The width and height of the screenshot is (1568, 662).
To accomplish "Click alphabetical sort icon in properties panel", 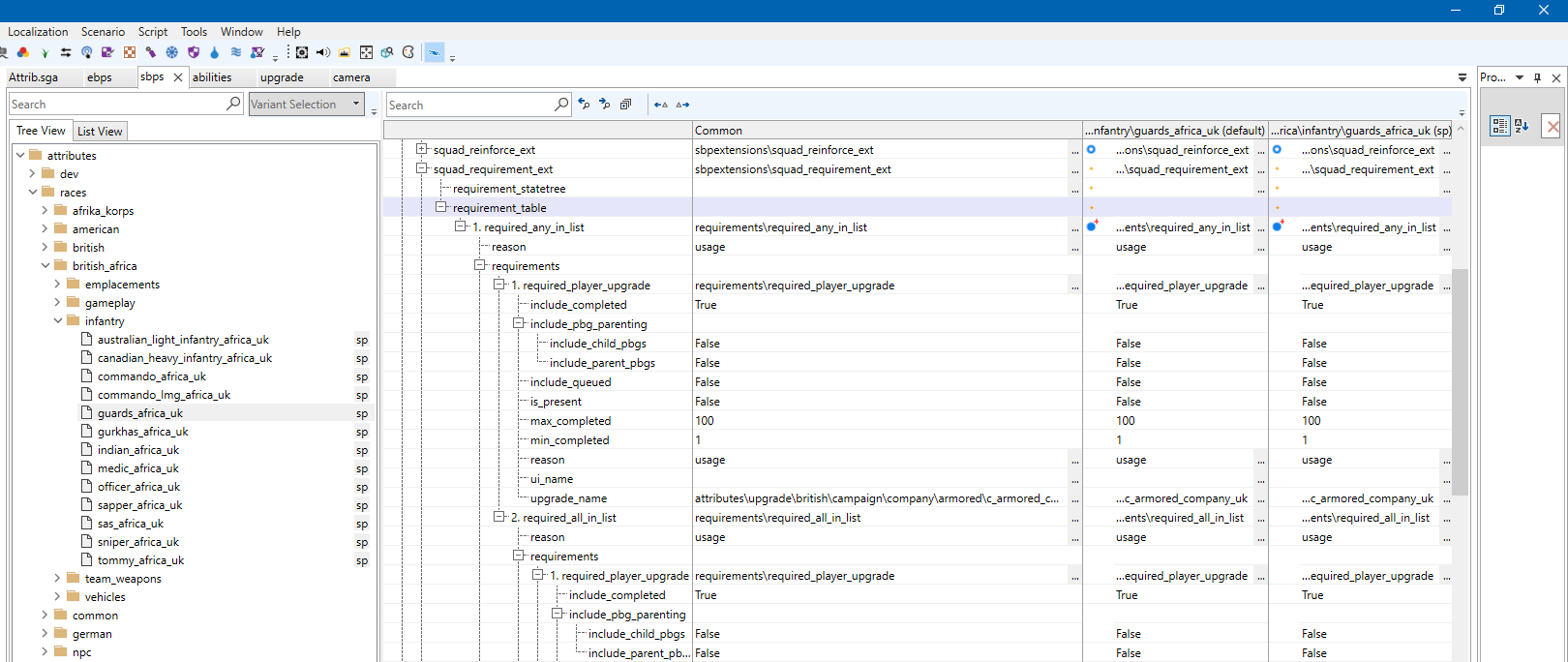I will click(x=1522, y=126).
